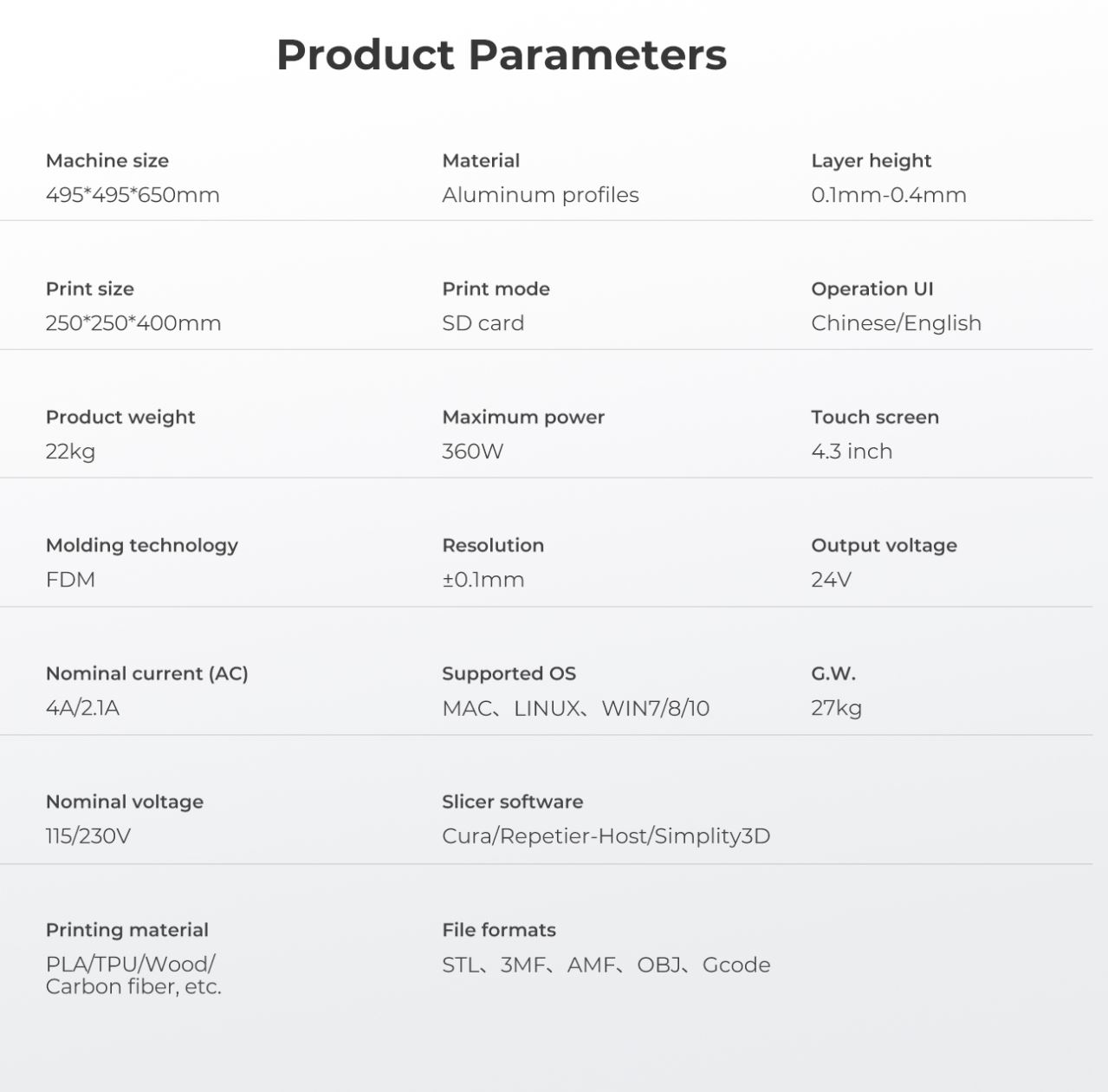Click the 4.3 inch touch screen value
Viewport: 1108px width, 1092px height.
click(852, 452)
